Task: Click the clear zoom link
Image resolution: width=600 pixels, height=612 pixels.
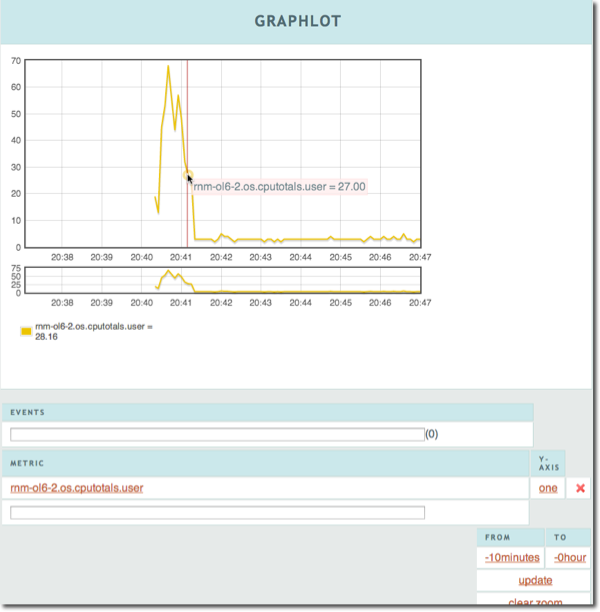Action: 535,602
